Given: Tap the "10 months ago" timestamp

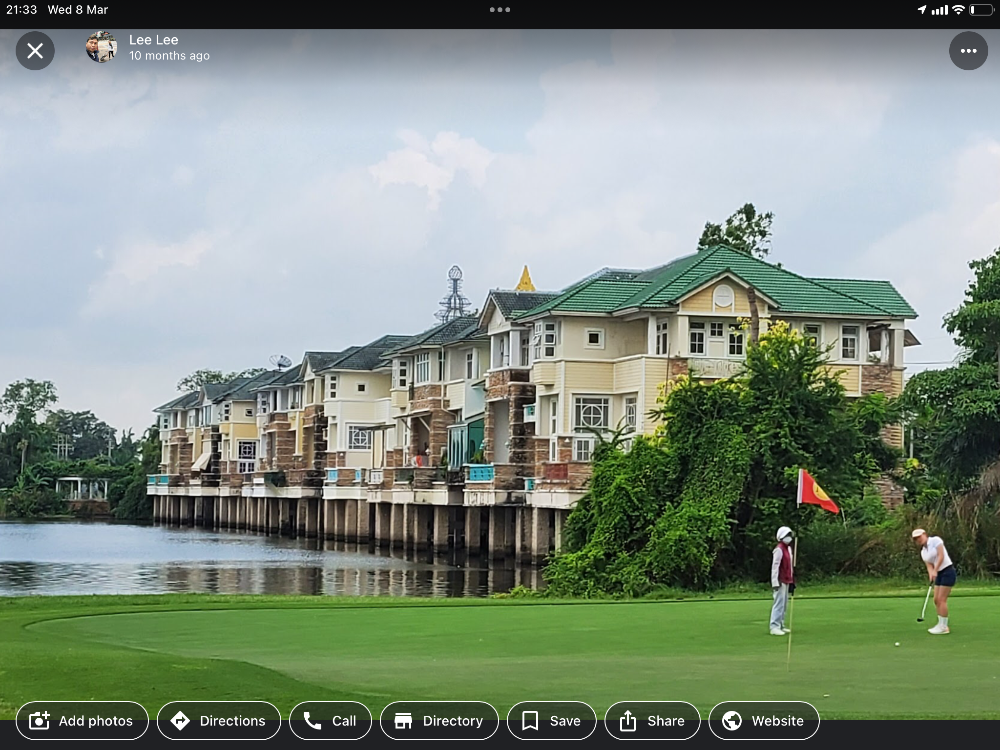Looking at the screenshot, I should 169,55.
